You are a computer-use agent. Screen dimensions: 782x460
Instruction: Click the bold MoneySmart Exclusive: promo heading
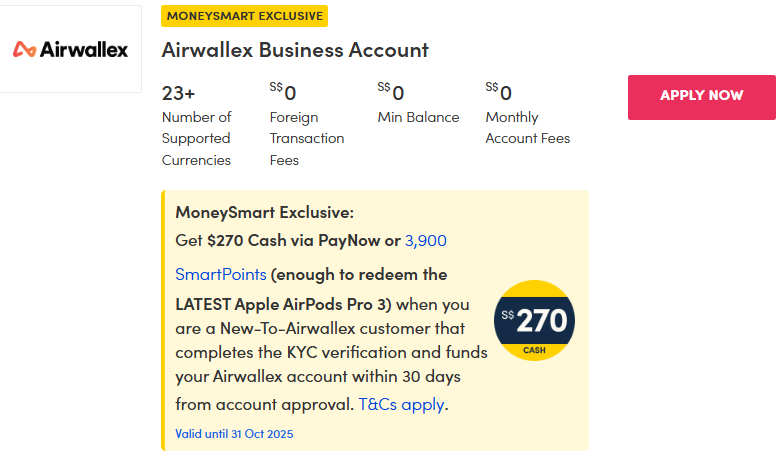point(264,212)
